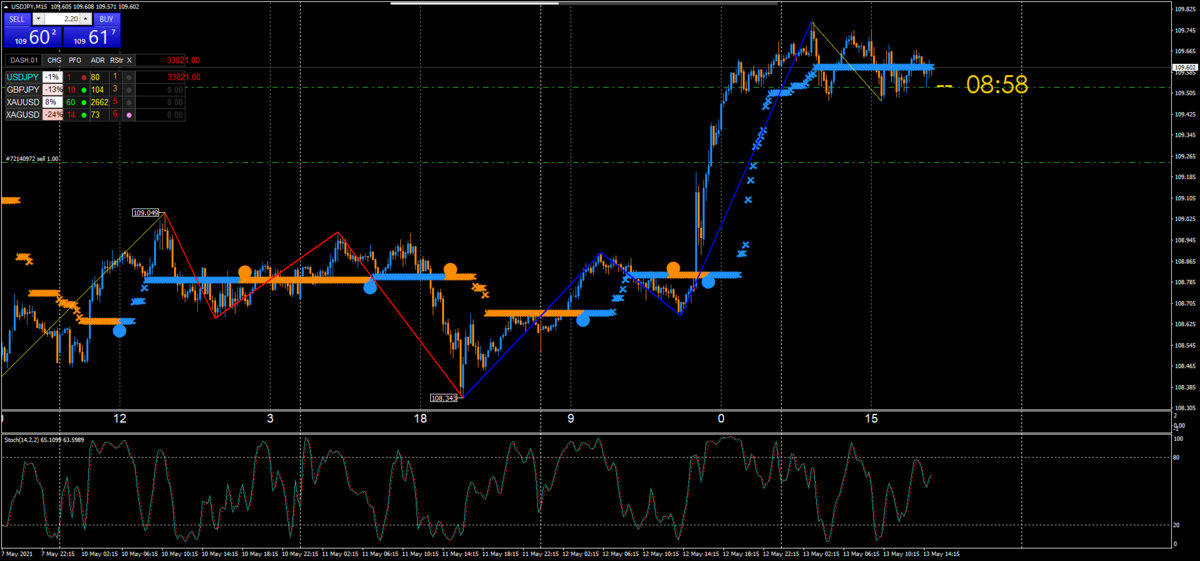The width and height of the screenshot is (1200, 561).
Task: Increase lot size with up arrow
Action: [x=85, y=19]
